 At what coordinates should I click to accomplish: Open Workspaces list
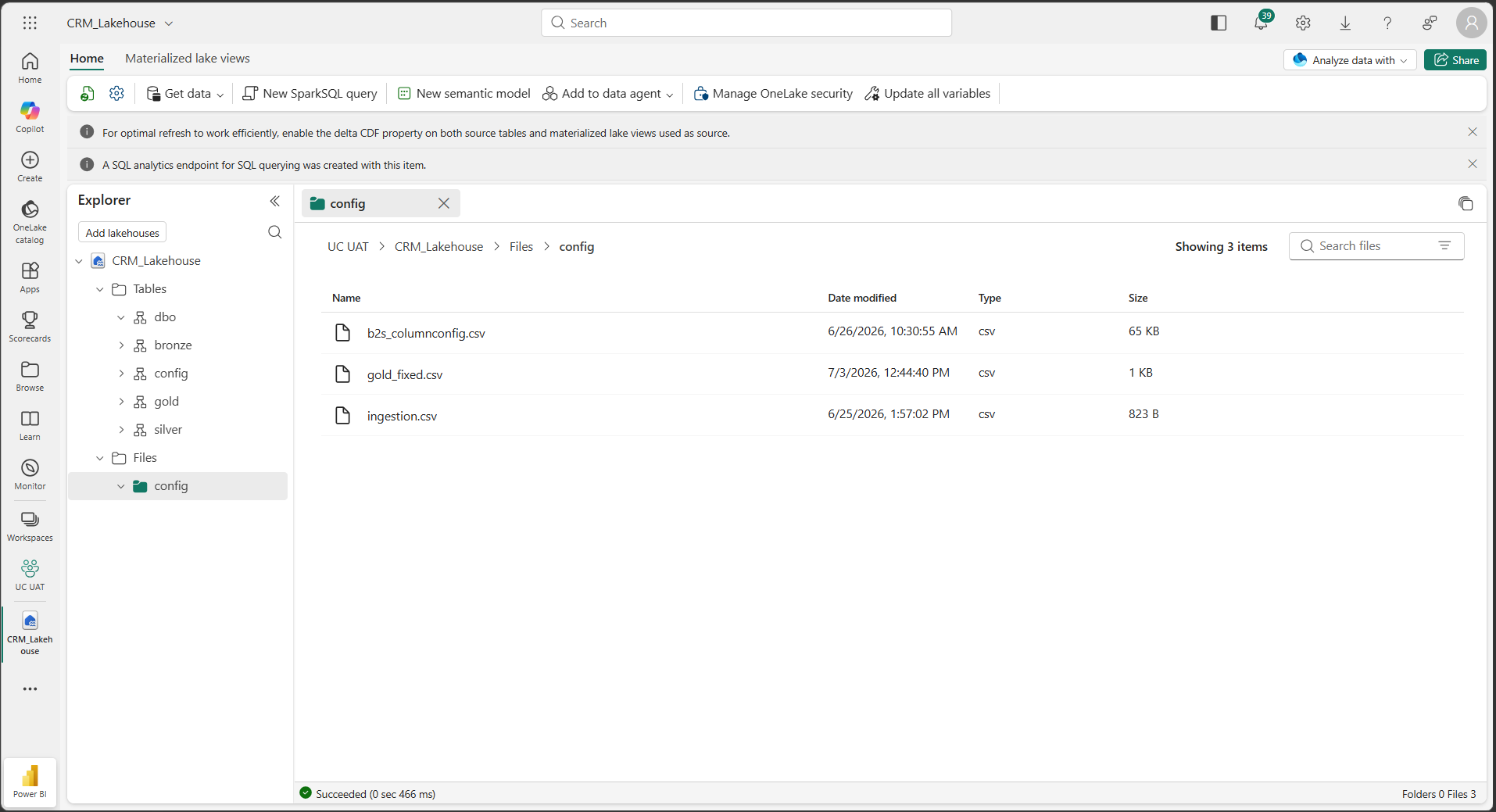pyautogui.click(x=30, y=526)
